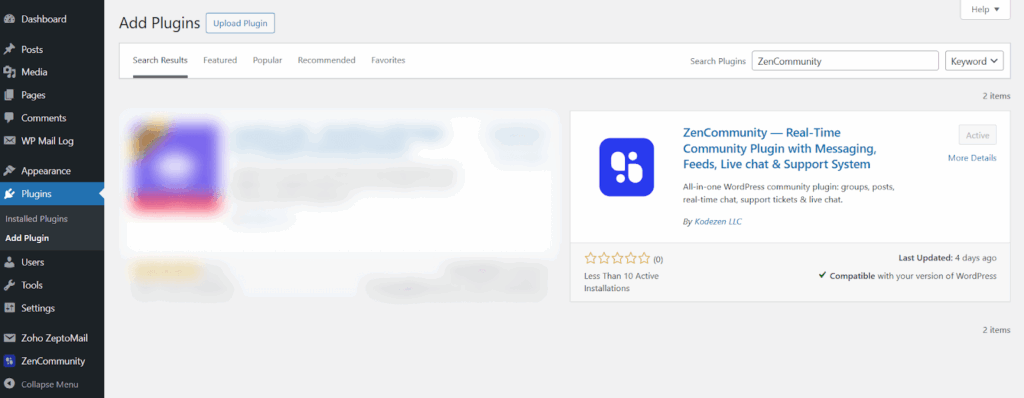Expand the Help dropdown tab
This screenshot has height=398, width=1024.
point(985,10)
